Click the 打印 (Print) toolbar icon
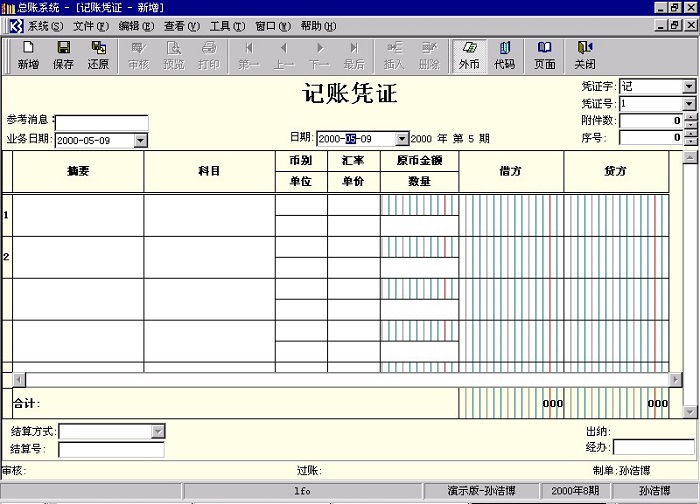 click(x=208, y=55)
